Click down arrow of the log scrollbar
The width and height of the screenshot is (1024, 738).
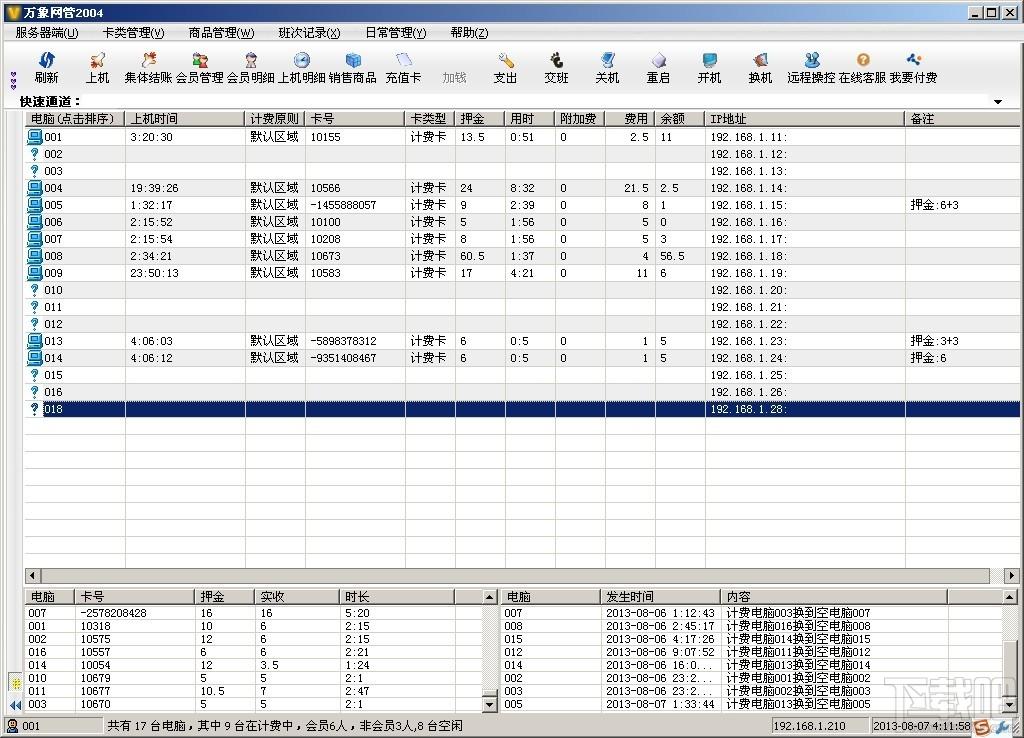[1009, 705]
